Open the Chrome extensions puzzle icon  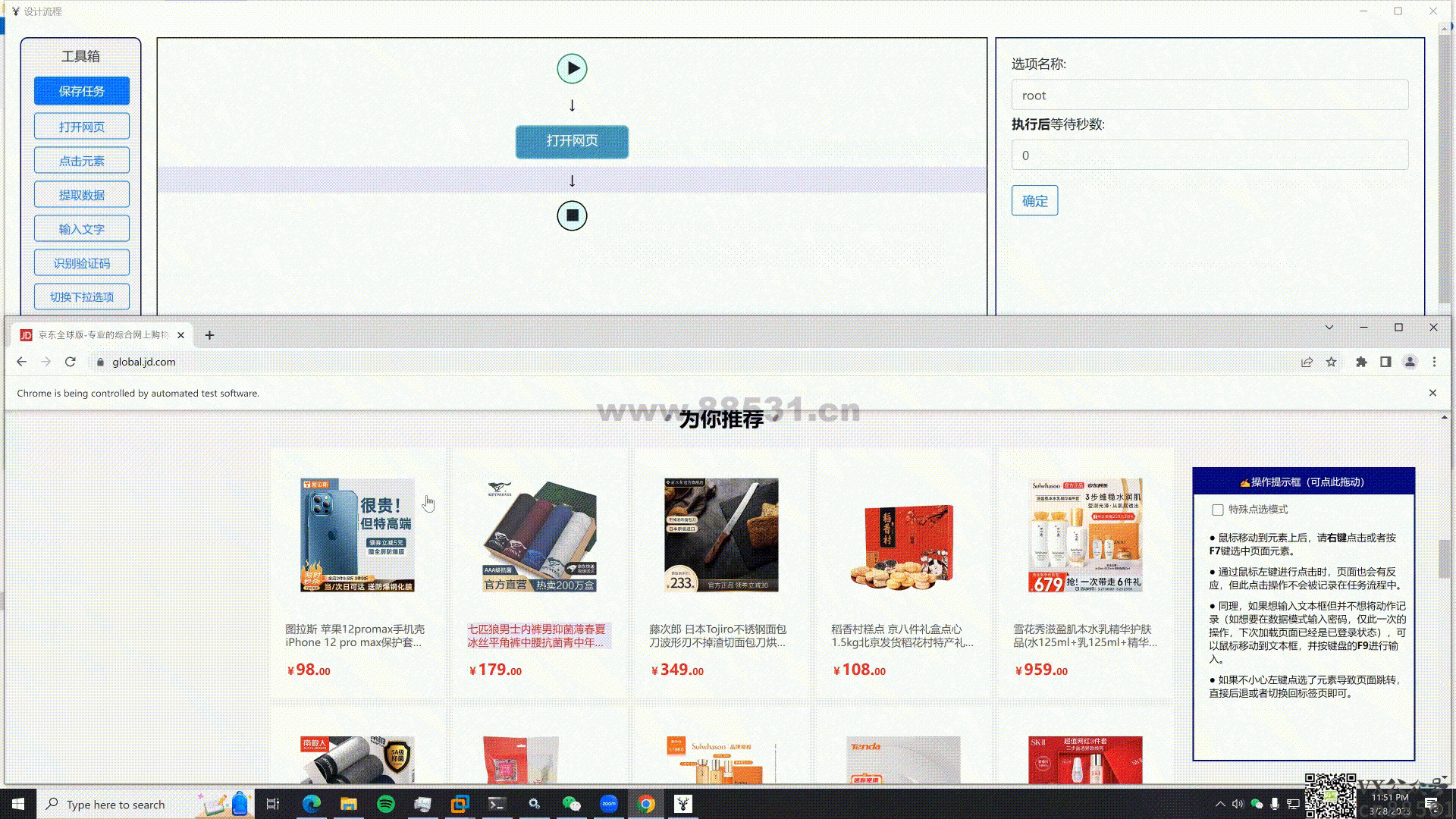click(x=1361, y=362)
